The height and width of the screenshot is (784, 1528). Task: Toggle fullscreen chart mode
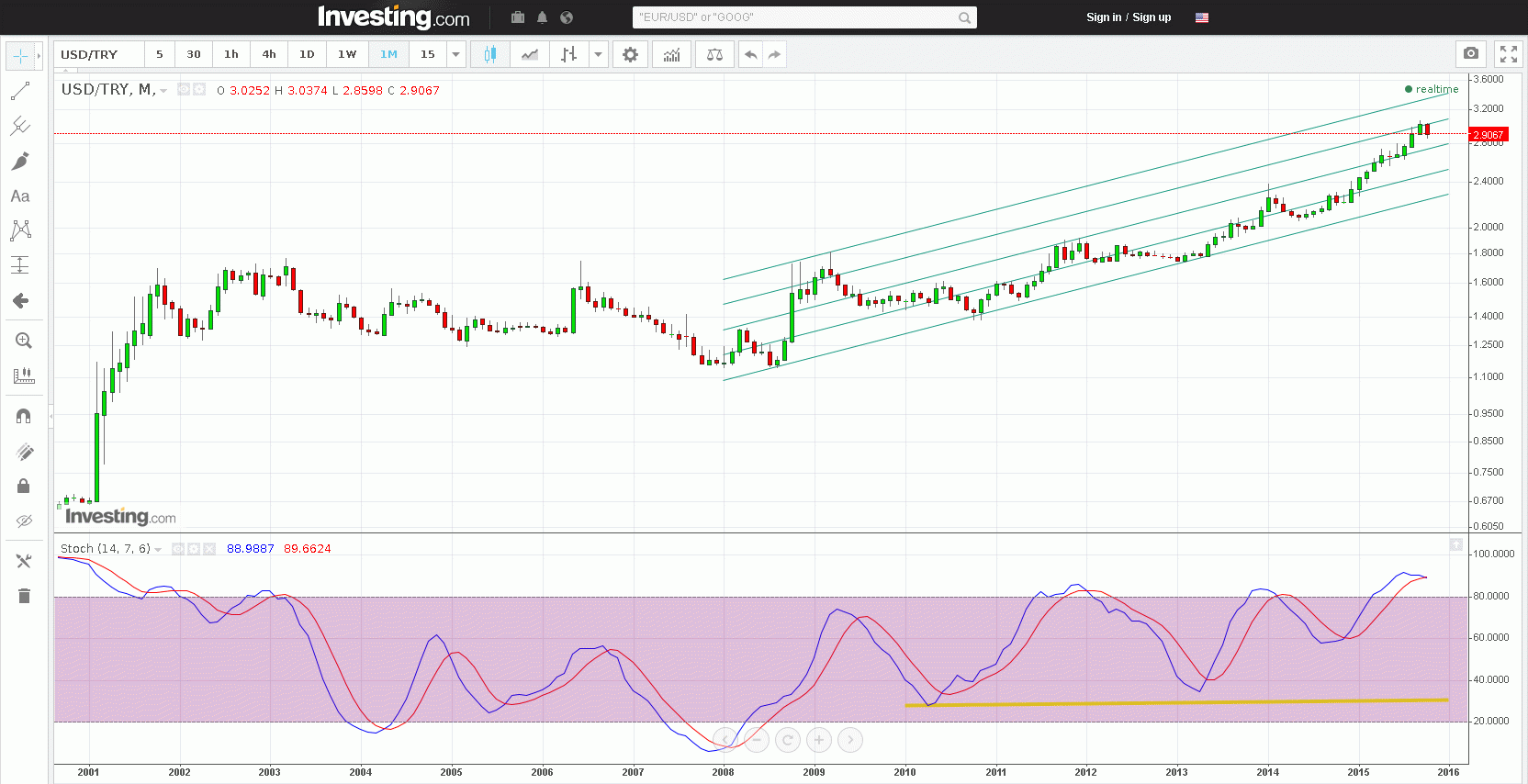point(1509,54)
